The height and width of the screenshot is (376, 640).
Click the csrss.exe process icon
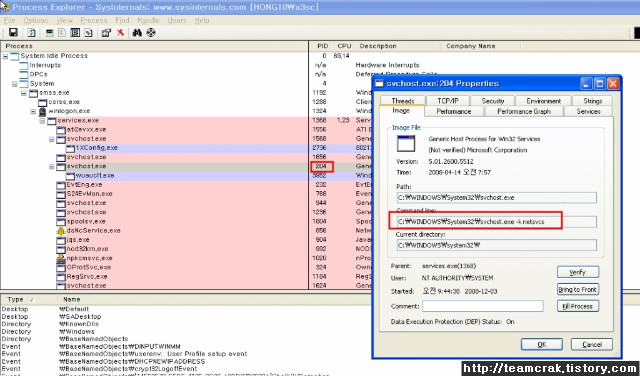click(42, 102)
